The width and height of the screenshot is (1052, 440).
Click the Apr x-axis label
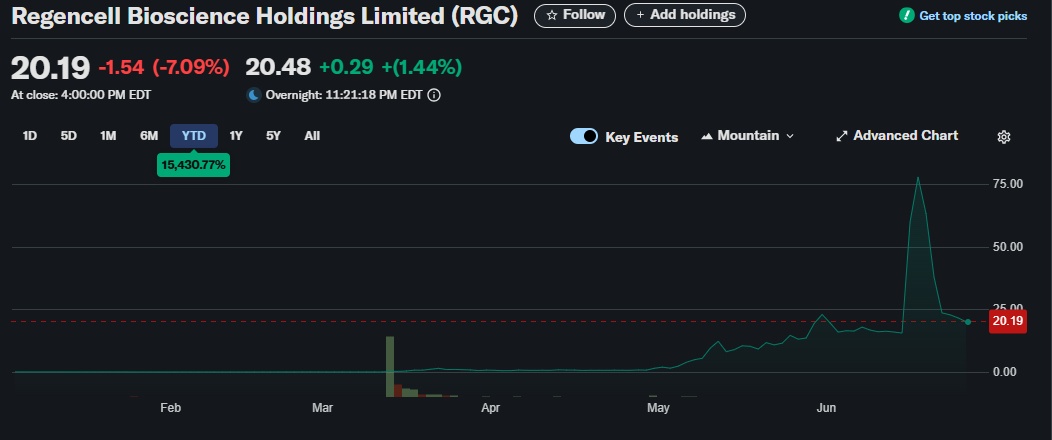tap(490, 408)
